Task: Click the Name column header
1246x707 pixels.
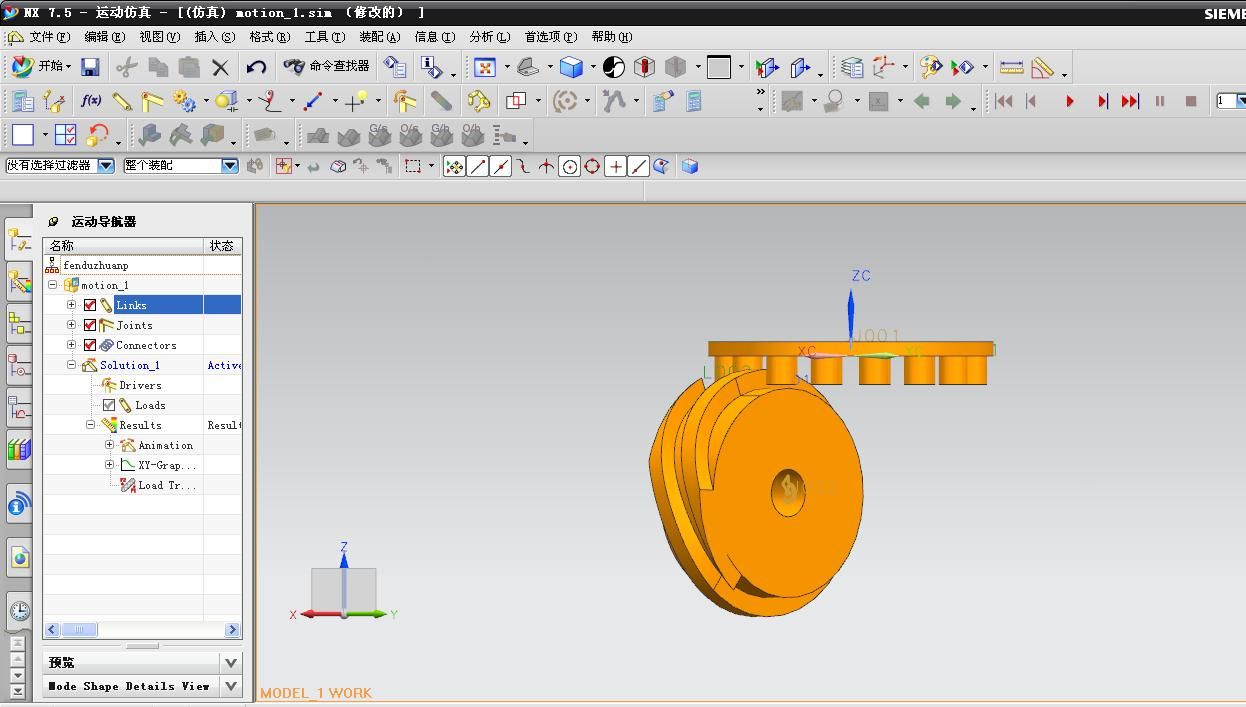Action: (123, 246)
